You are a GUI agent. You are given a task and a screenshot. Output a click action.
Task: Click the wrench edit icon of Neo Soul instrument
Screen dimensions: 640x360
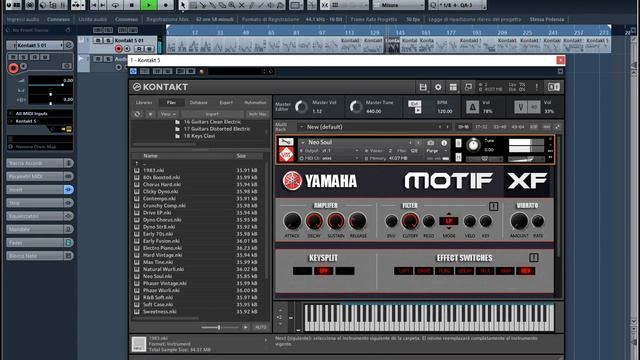[286, 142]
